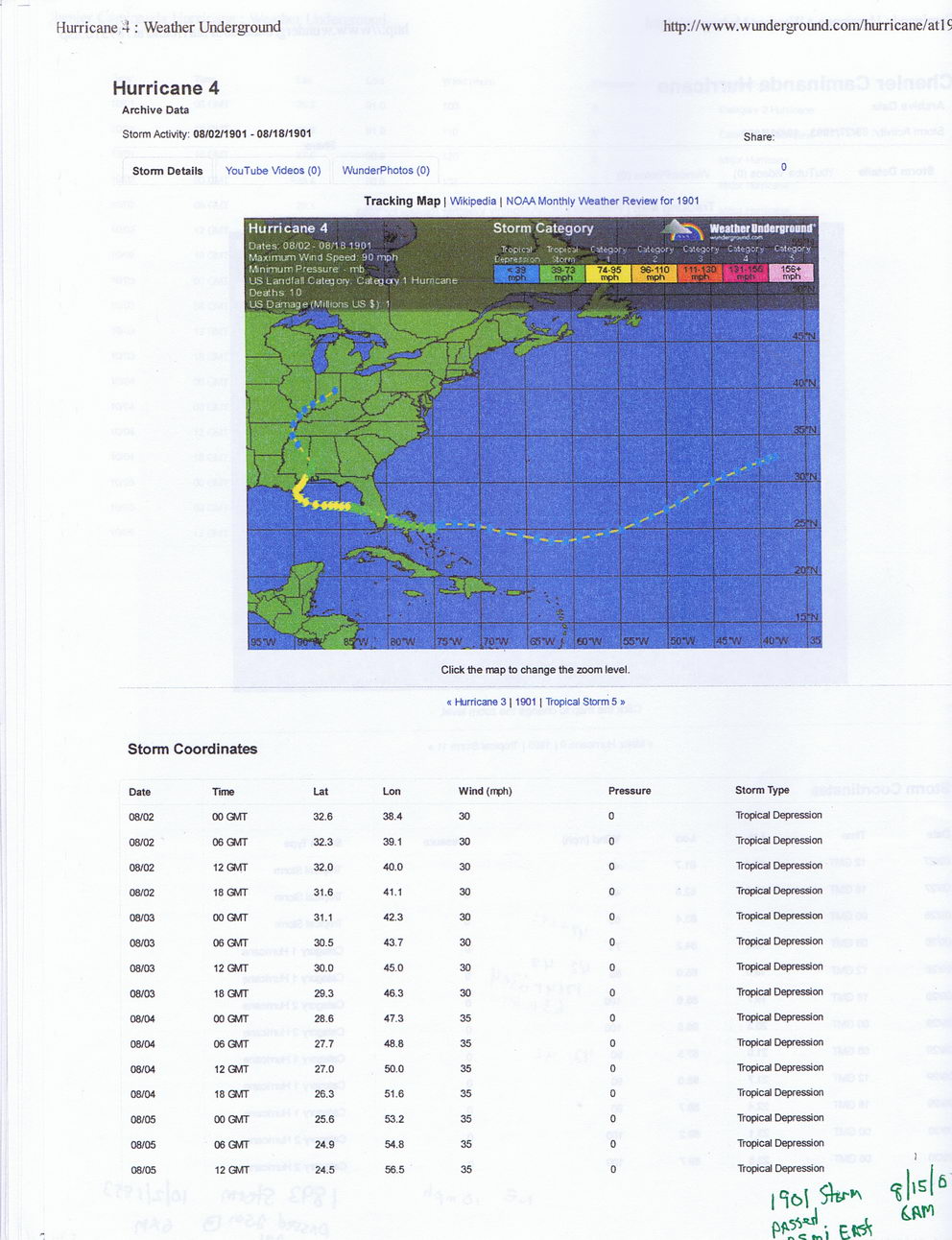
Task: Click the Hurricane 4 page heading
Action: pyautogui.click(x=166, y=88)
